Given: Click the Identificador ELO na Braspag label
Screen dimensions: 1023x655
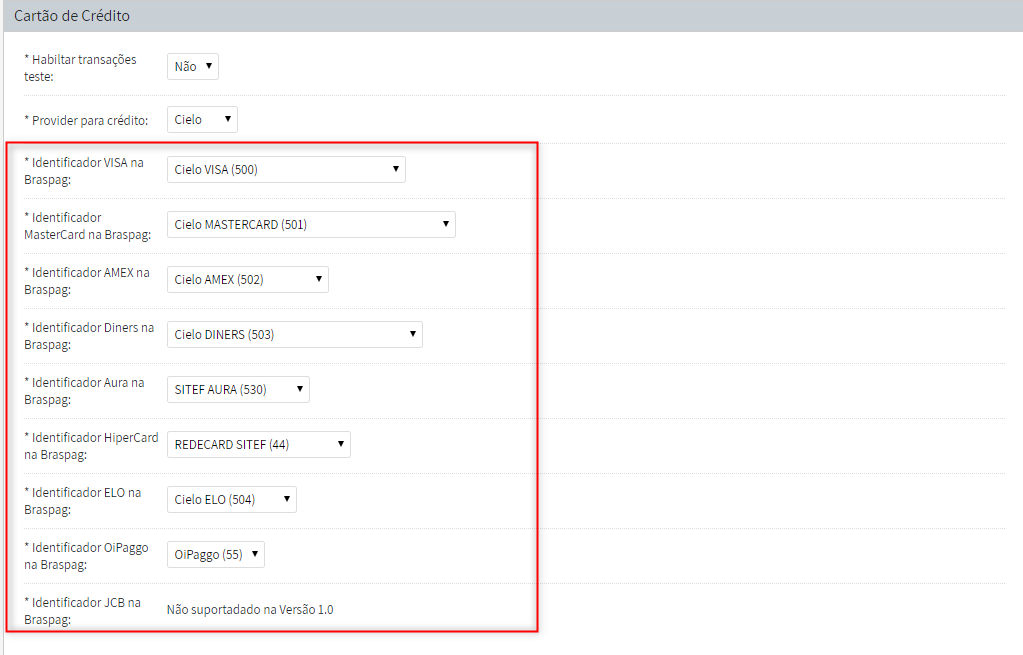Looking at the screenshot, I should [83, 500].
